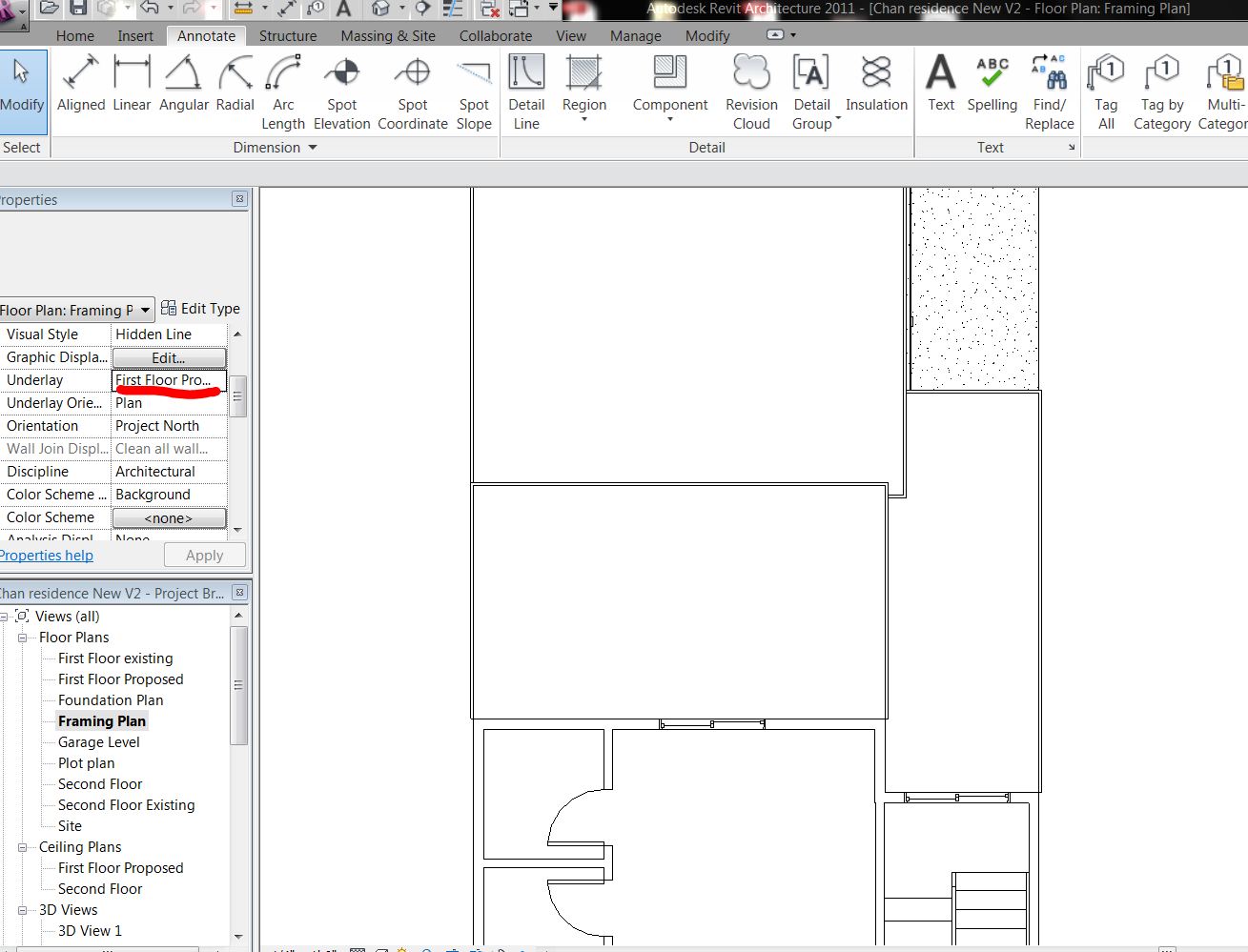Click the Detail Line tool
The height and width of the screenshot is (952, 1248).
pos(526,93)
